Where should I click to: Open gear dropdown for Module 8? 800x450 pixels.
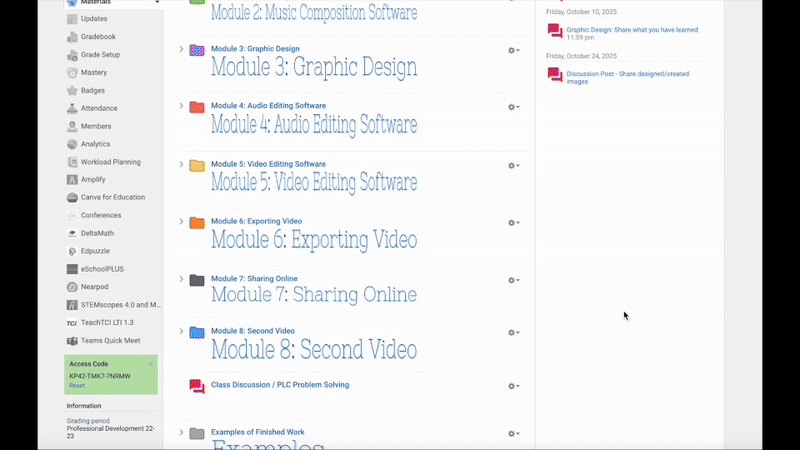pos(514,333)
